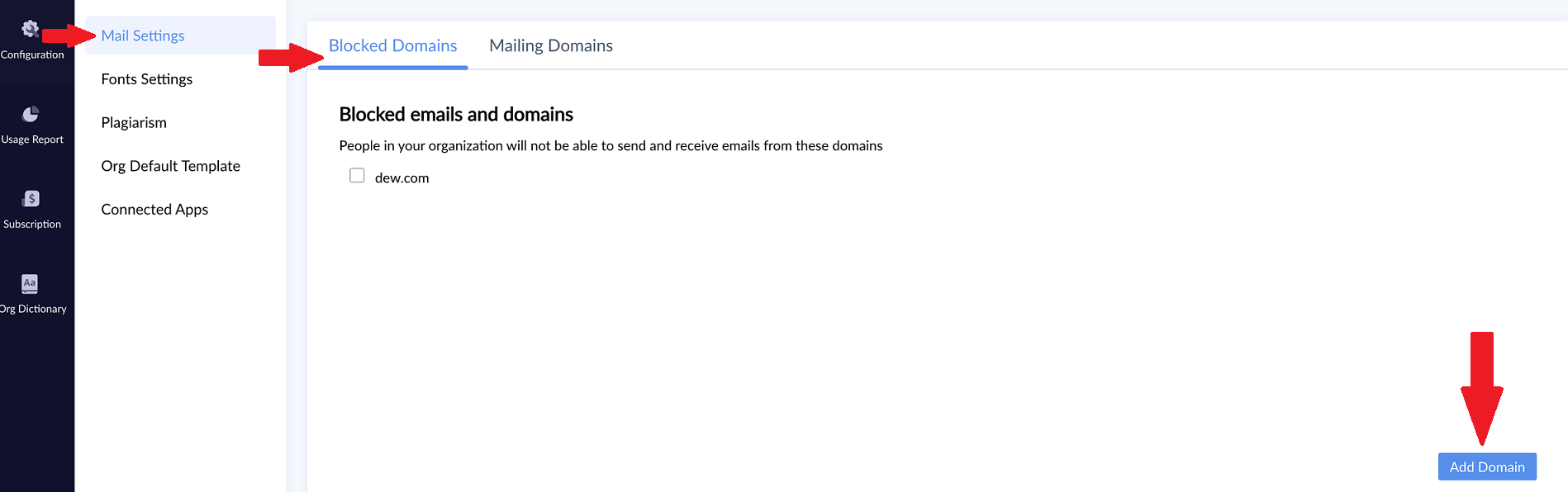Switch to the Blocked Domains tab
1568x492 pixels.
392,45
